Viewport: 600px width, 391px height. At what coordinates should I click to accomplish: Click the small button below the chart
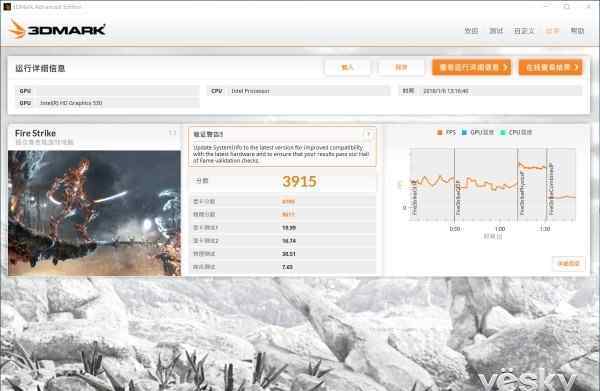pos(569,264)
